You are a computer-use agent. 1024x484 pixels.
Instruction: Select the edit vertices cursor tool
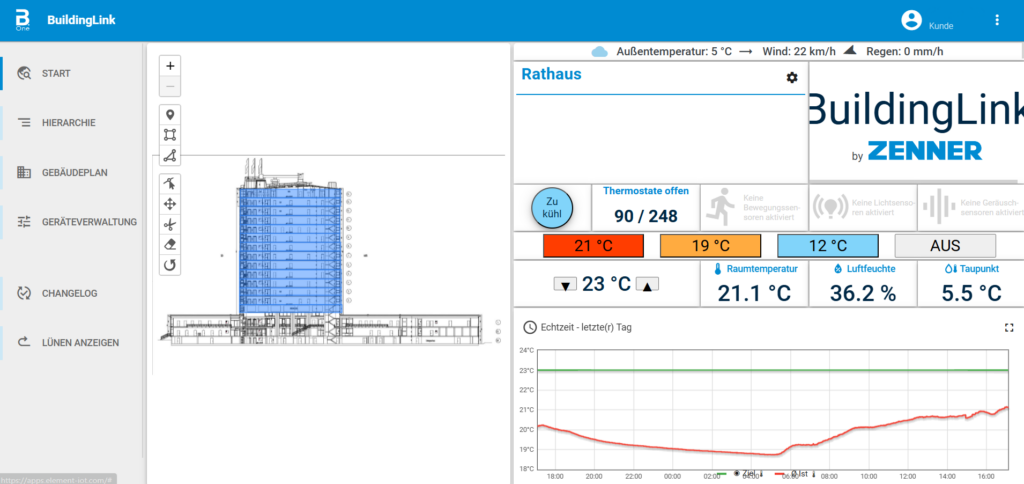click(170, 184)
